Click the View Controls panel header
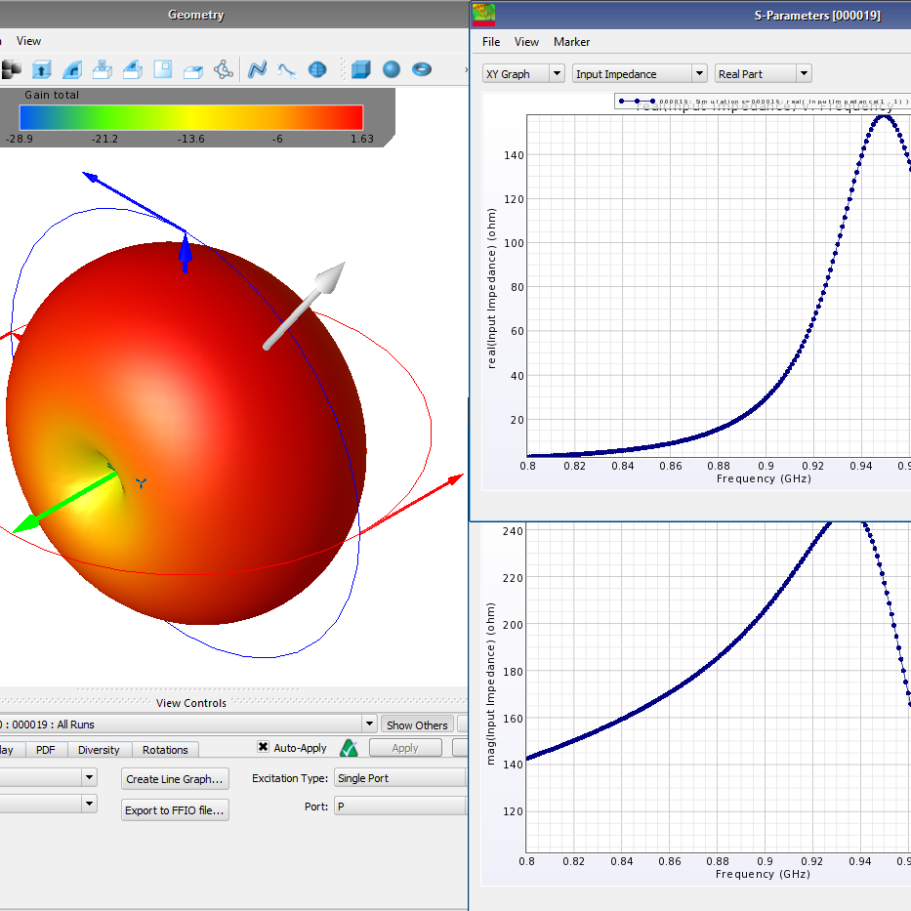The height and width of the screenshot is (911, 911). 191,702
